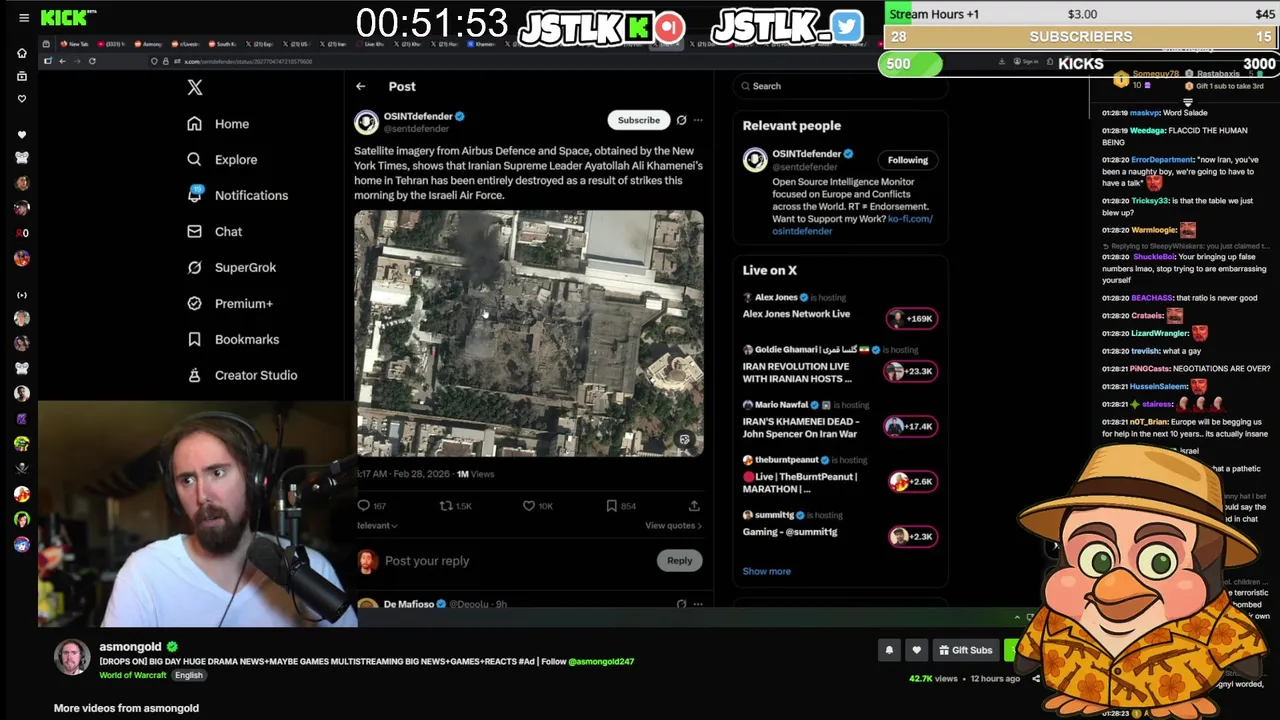
Task: Click browser back arrow
Action: [x=63, y=62]
